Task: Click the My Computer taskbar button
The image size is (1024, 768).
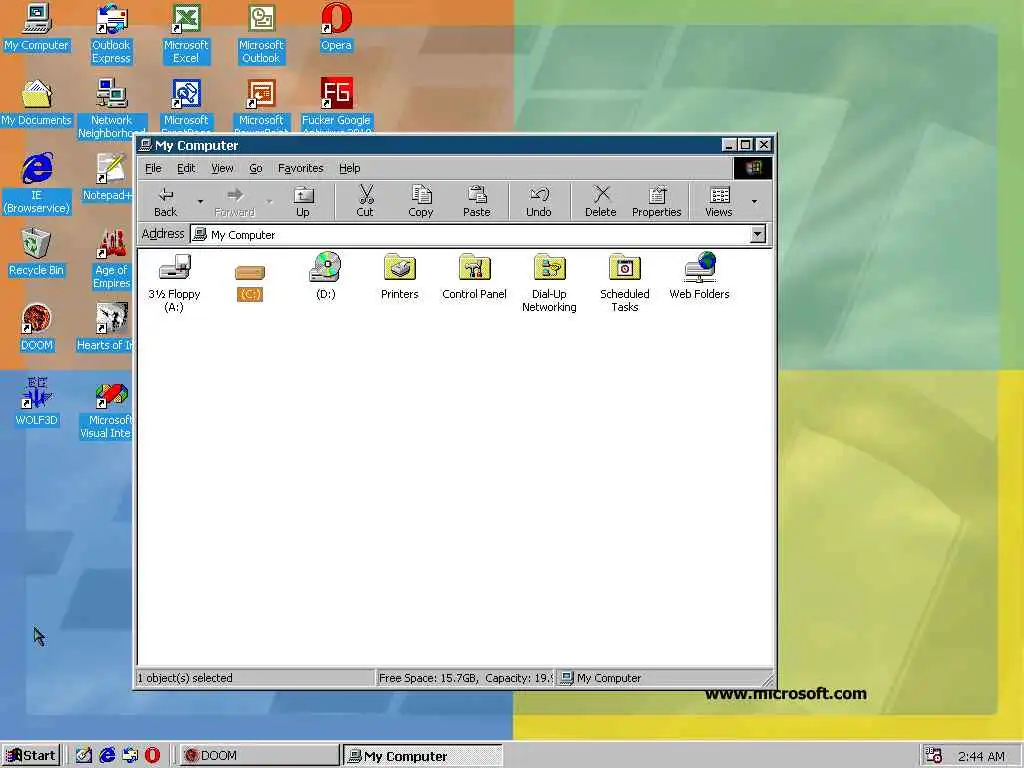Action: 423,756
